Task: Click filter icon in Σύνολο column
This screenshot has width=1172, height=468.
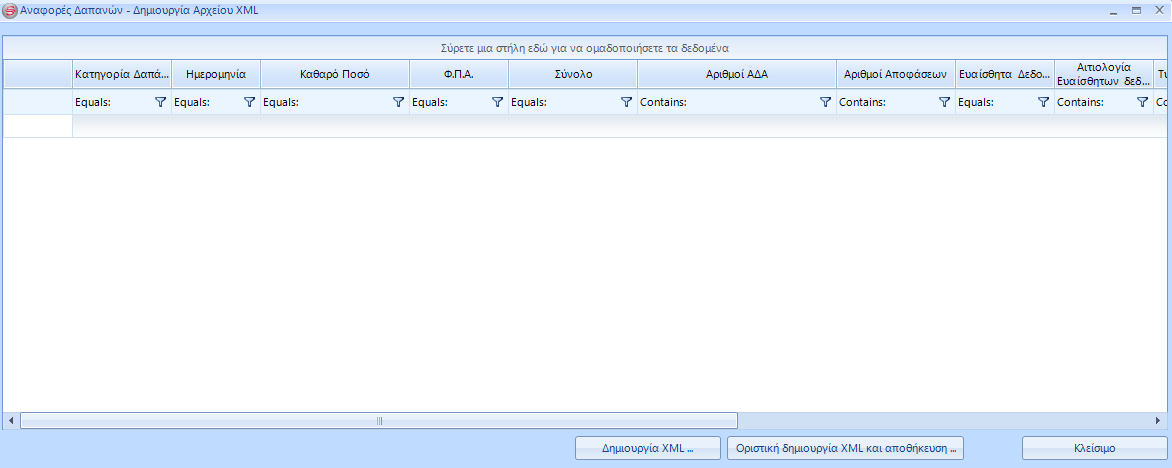Action: 626,102
